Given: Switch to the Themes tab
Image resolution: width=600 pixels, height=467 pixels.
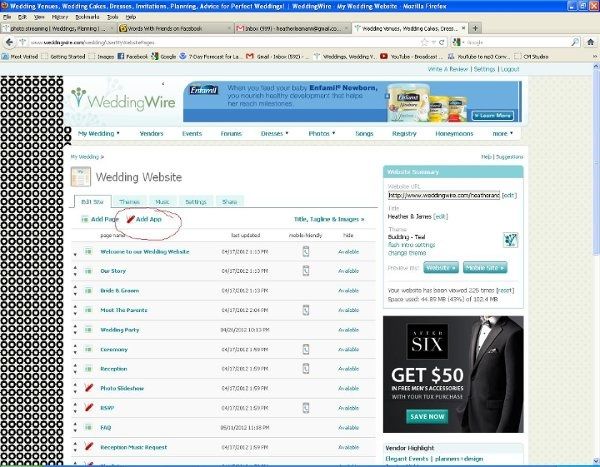Looking at the screenshot, I should tap(130, 201).
